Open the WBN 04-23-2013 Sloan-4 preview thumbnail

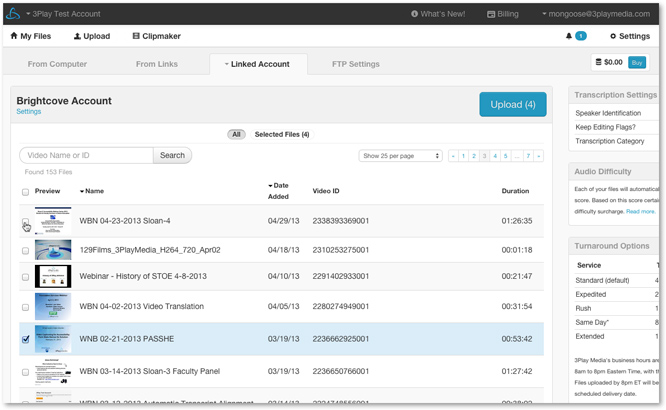(53, 221)
